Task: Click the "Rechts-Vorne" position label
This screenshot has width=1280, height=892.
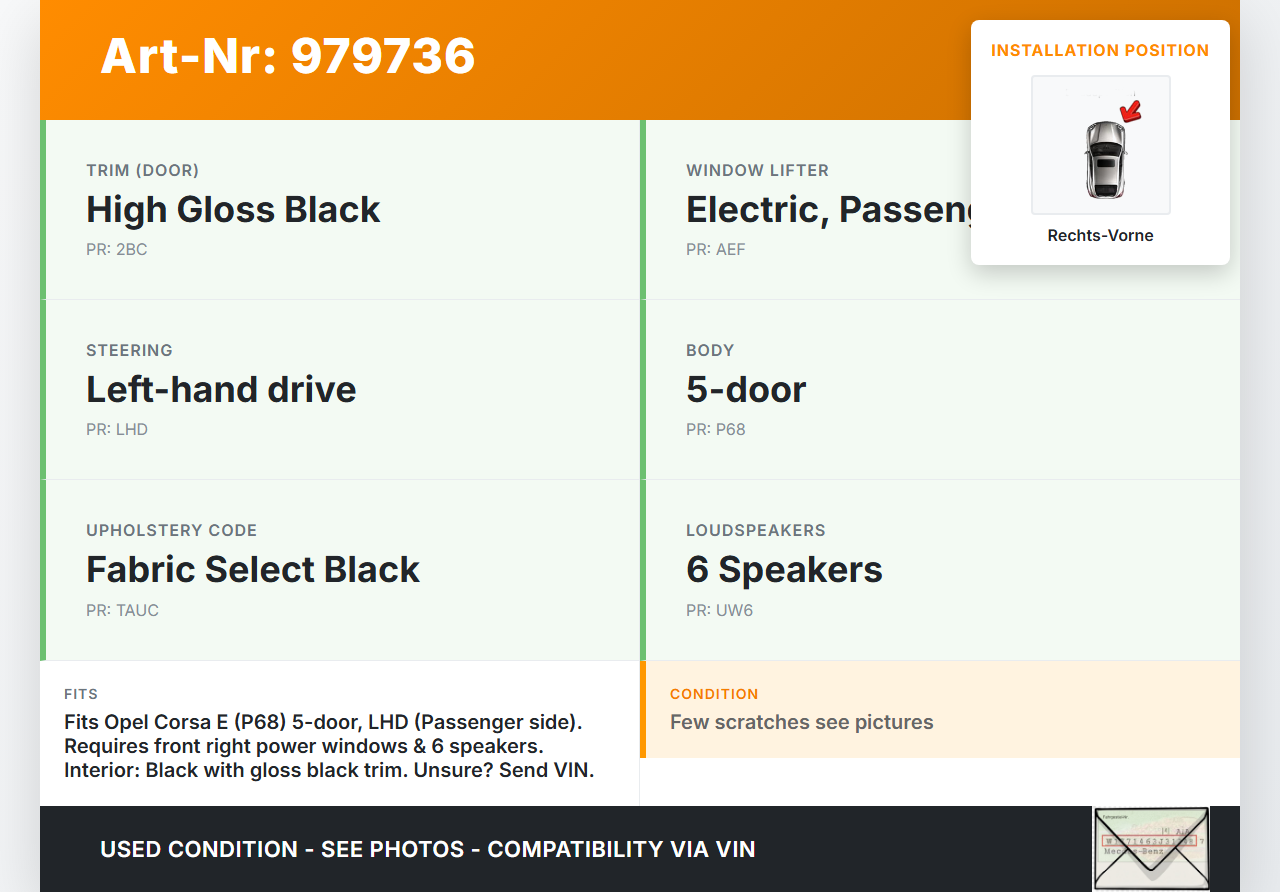Action: point(1100,236)
